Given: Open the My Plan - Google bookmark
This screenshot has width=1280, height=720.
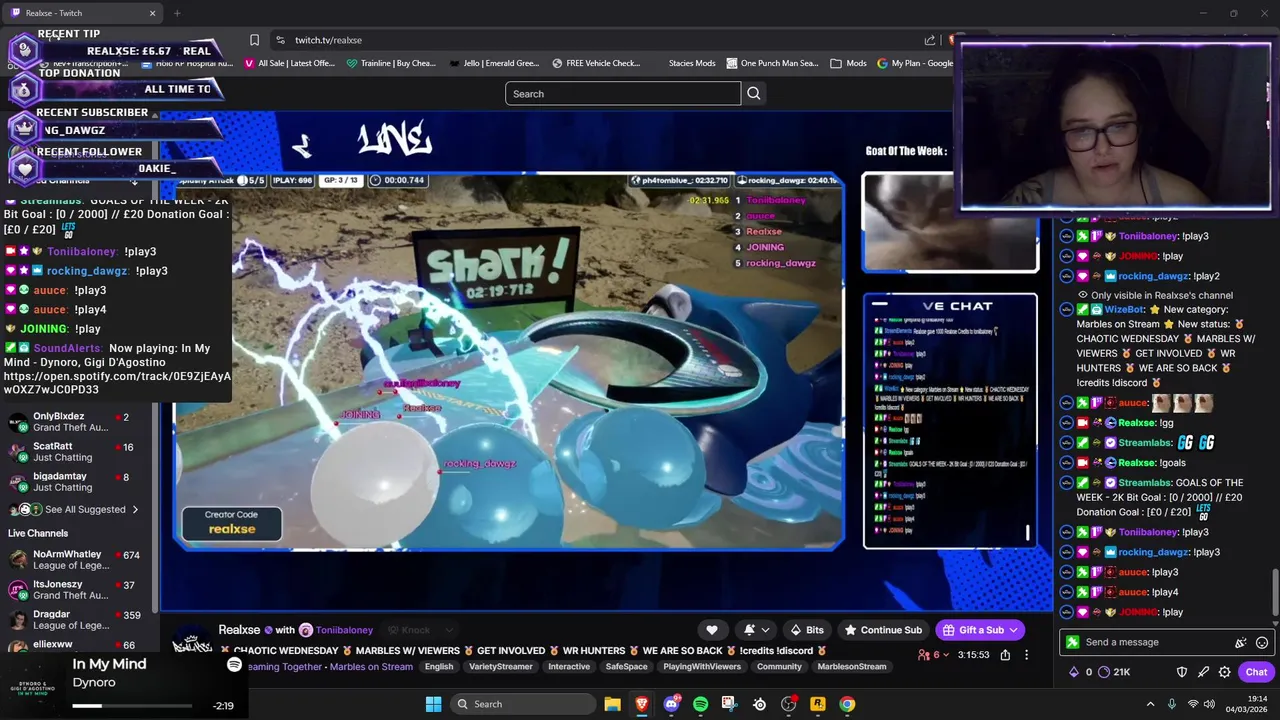Looking at the screenshot, I should [914, 63].
